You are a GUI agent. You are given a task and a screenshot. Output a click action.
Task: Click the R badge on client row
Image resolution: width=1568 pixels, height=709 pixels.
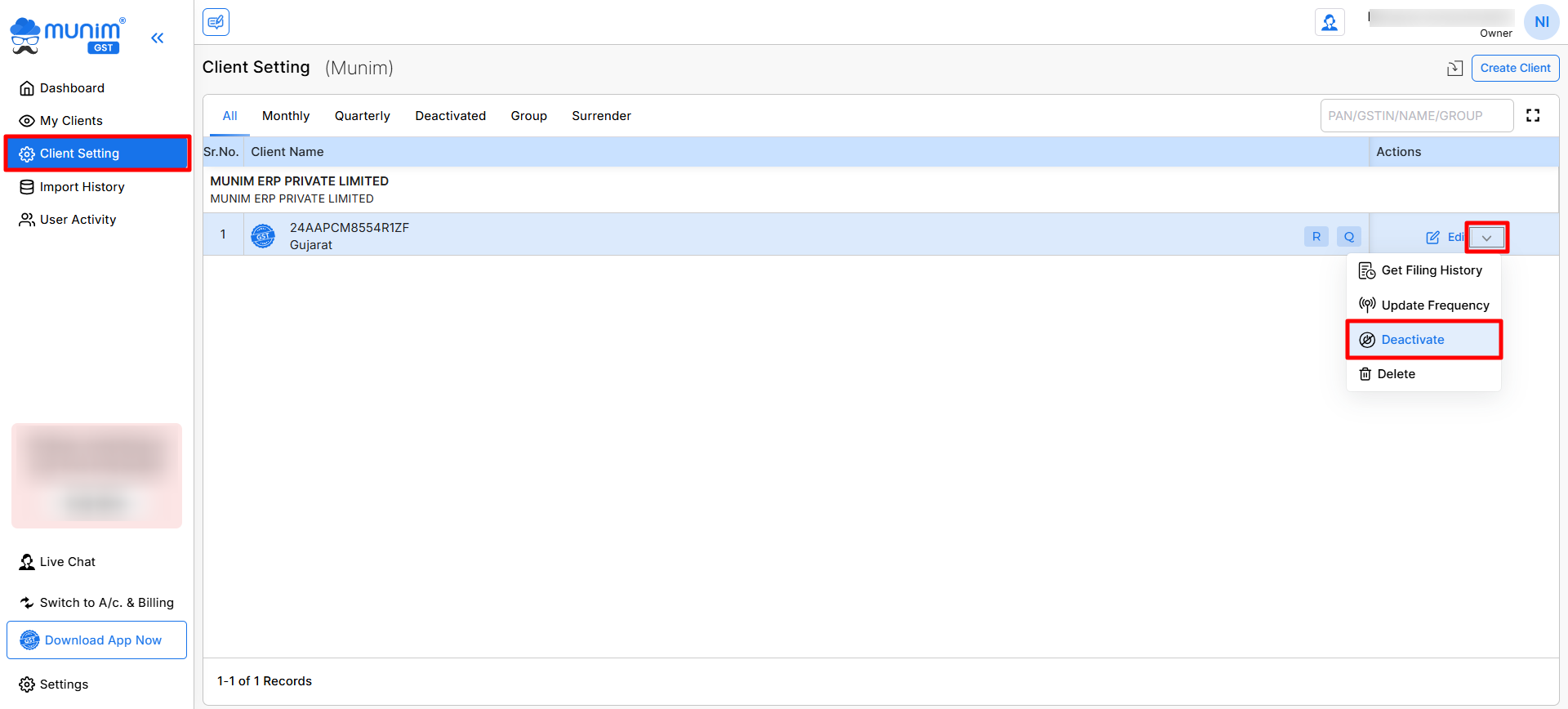pos(1316,237)
